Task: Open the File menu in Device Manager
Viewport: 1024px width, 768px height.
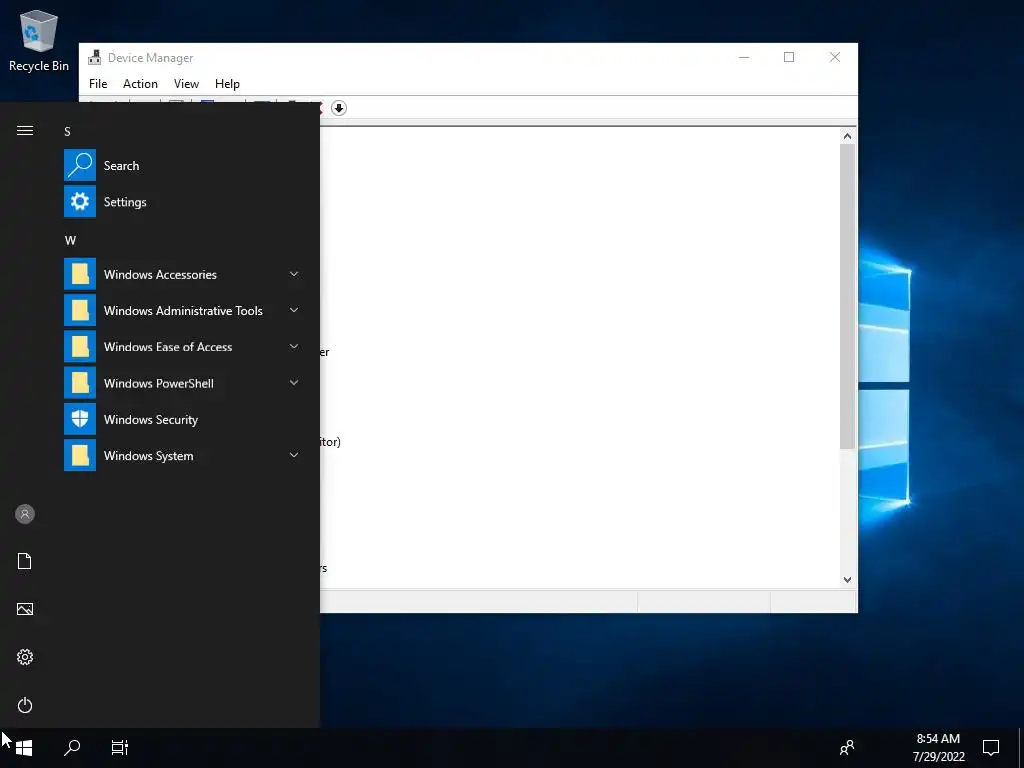Action: click(98, 84)
